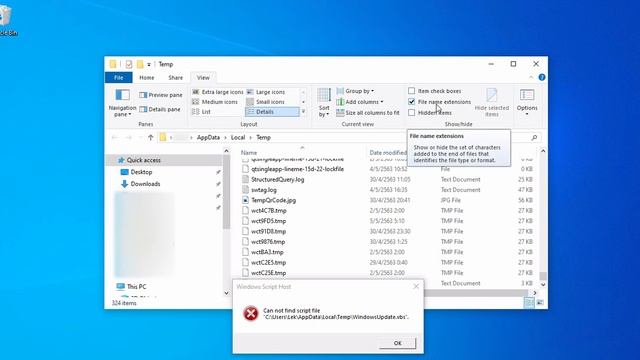The width and height of the screenshot is (640, 360).
Task: Open the folder Options button
Action: tap(527, 102)
